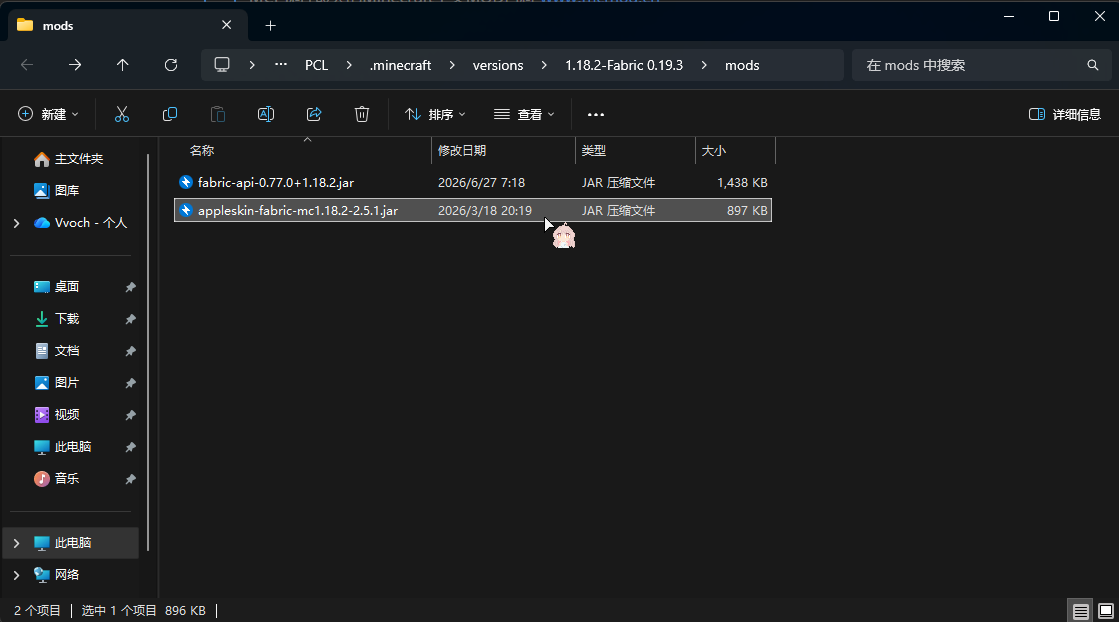Unpin 下载 from quick access
The height and width of the screenshot is (622, 1119).
(x=131, y=319)
